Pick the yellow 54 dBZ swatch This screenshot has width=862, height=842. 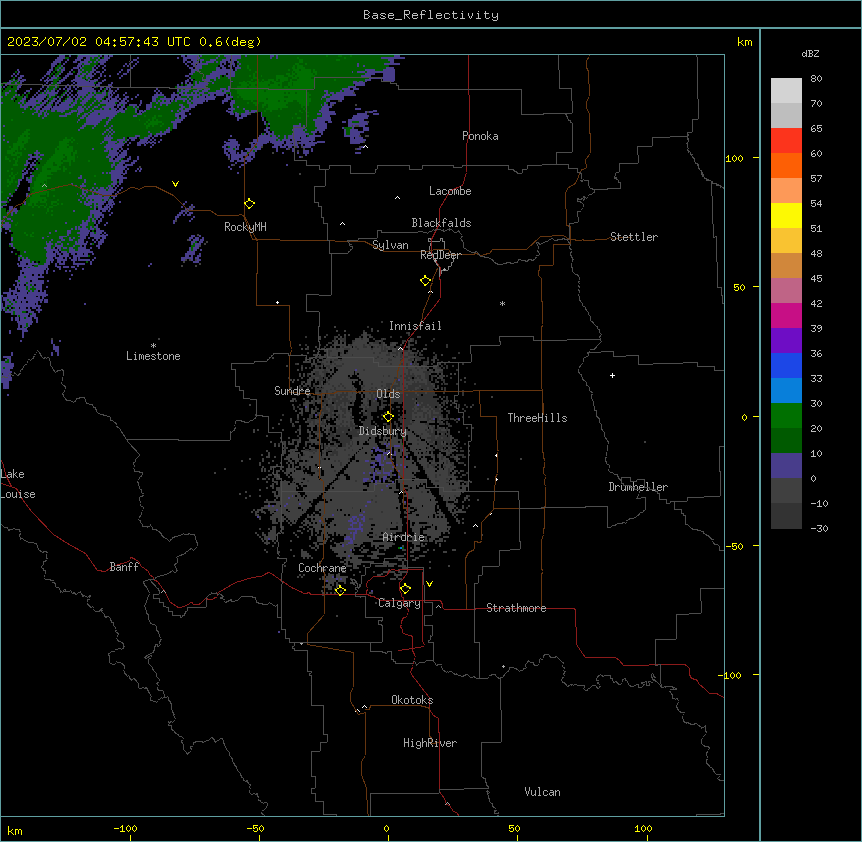(x=786, y=215)
